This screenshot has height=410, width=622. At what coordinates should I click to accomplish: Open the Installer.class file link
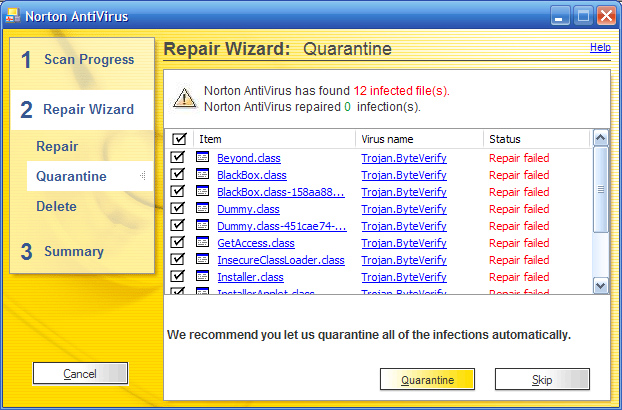click(x=250, y=277)
